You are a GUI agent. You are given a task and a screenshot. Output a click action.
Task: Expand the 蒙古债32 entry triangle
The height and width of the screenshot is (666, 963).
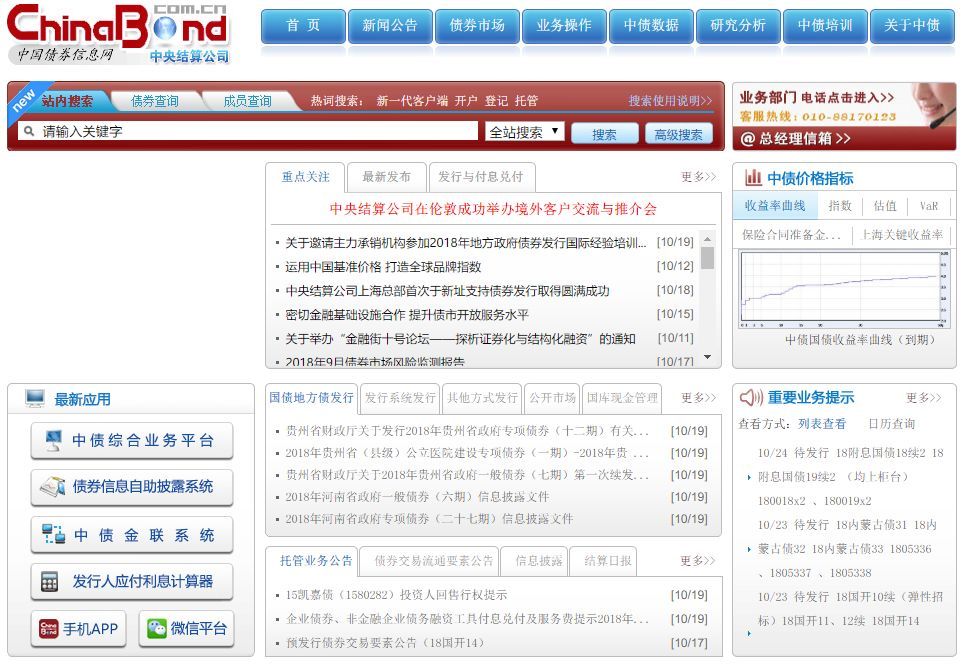(x=749, y=549)
